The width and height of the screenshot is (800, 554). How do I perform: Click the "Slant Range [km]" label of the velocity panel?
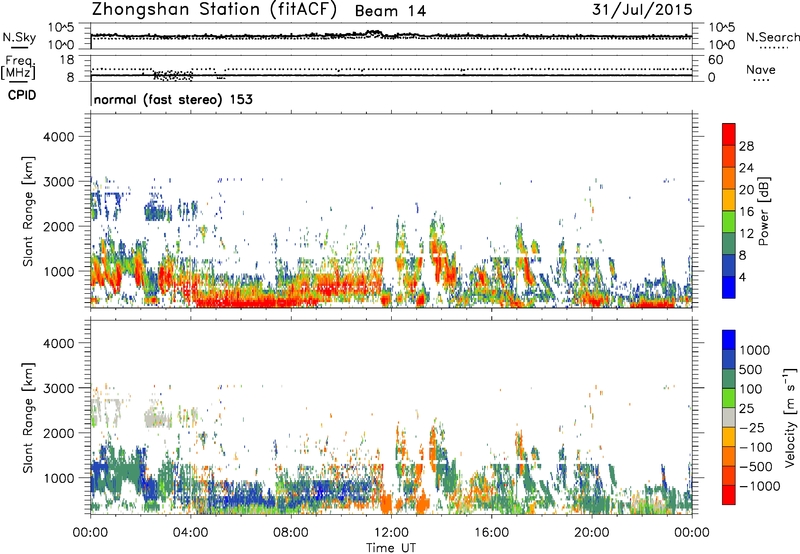[28, 418]
